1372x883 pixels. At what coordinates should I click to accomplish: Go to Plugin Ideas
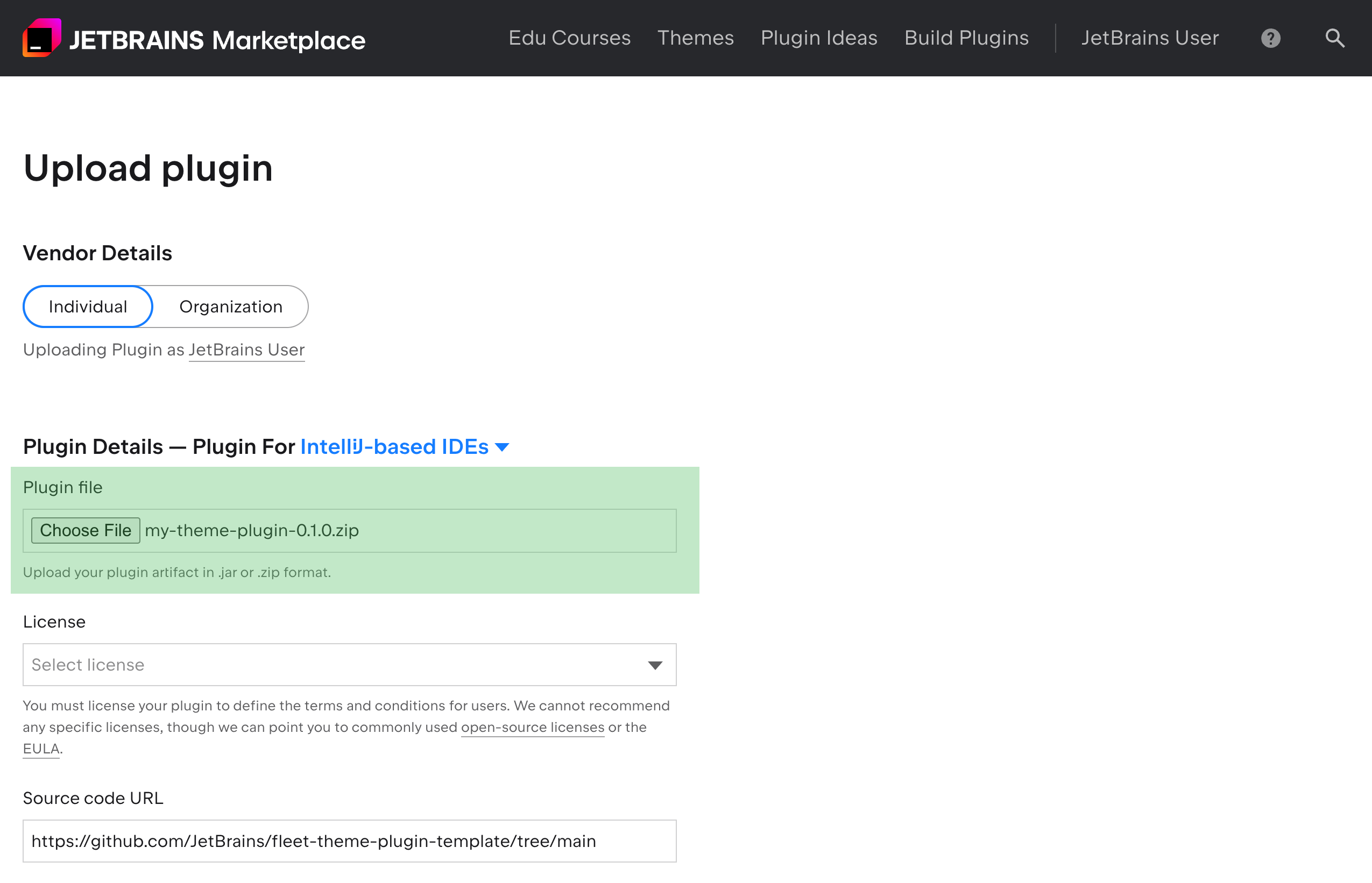pyautogui.click(x=819, y=38)
